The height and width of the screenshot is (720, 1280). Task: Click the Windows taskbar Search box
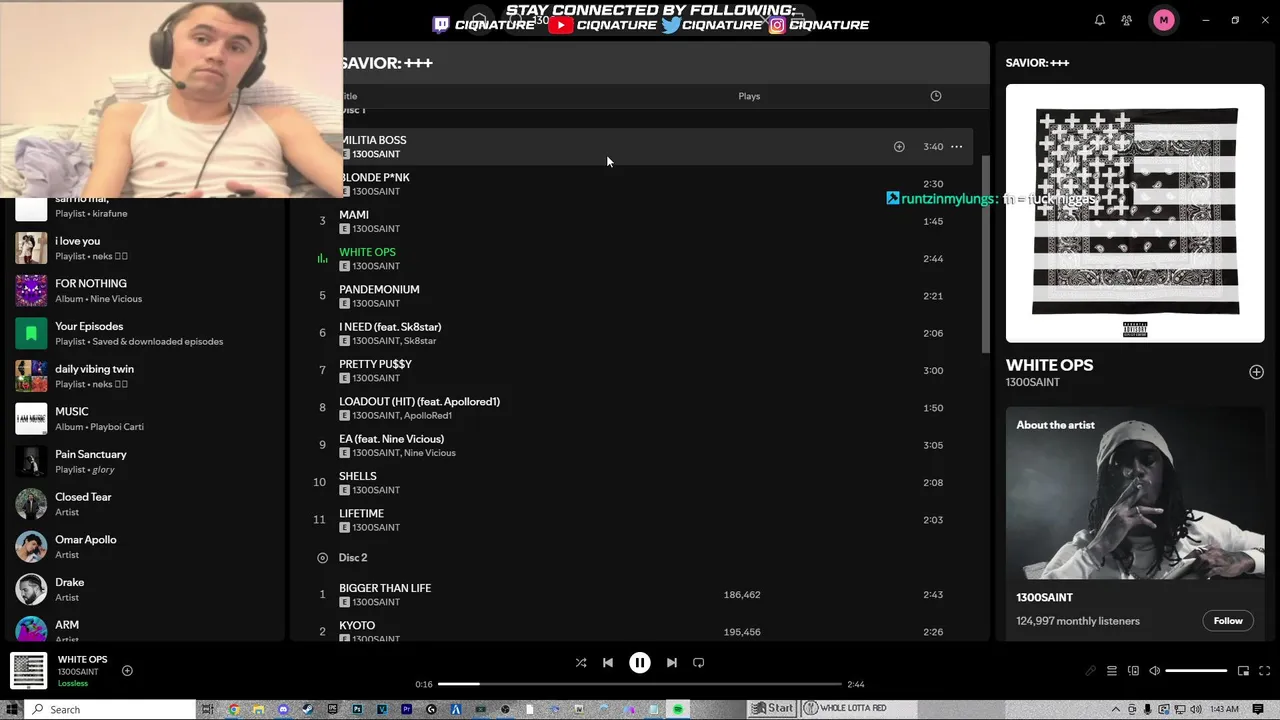(108, 709)
